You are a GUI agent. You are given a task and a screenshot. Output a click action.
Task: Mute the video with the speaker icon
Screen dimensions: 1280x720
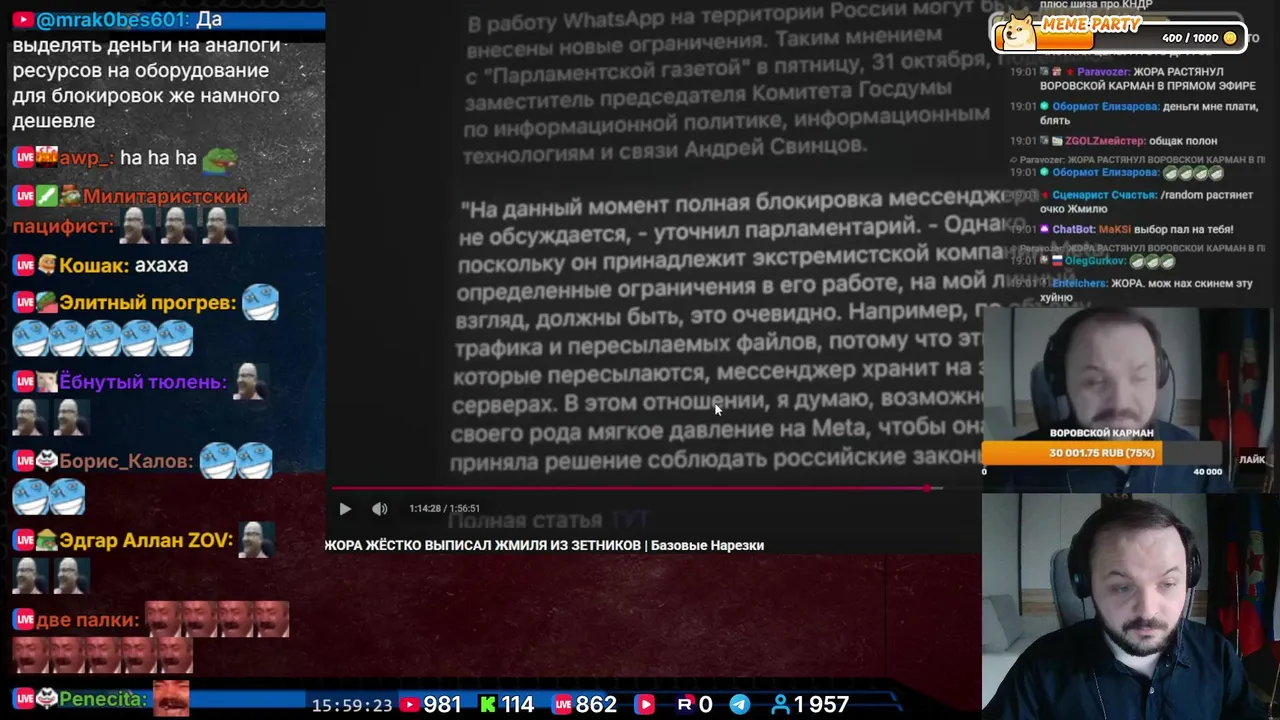[380, 509]
